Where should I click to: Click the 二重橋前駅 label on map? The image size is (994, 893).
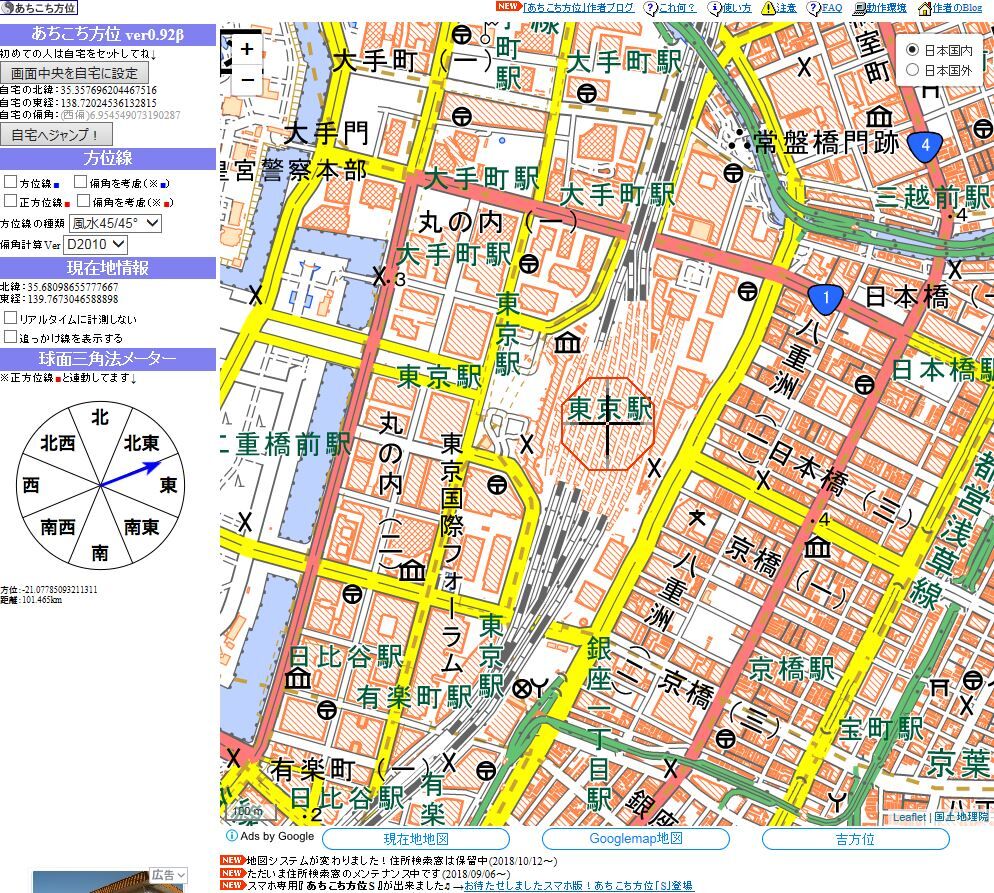tap(285, 444)
